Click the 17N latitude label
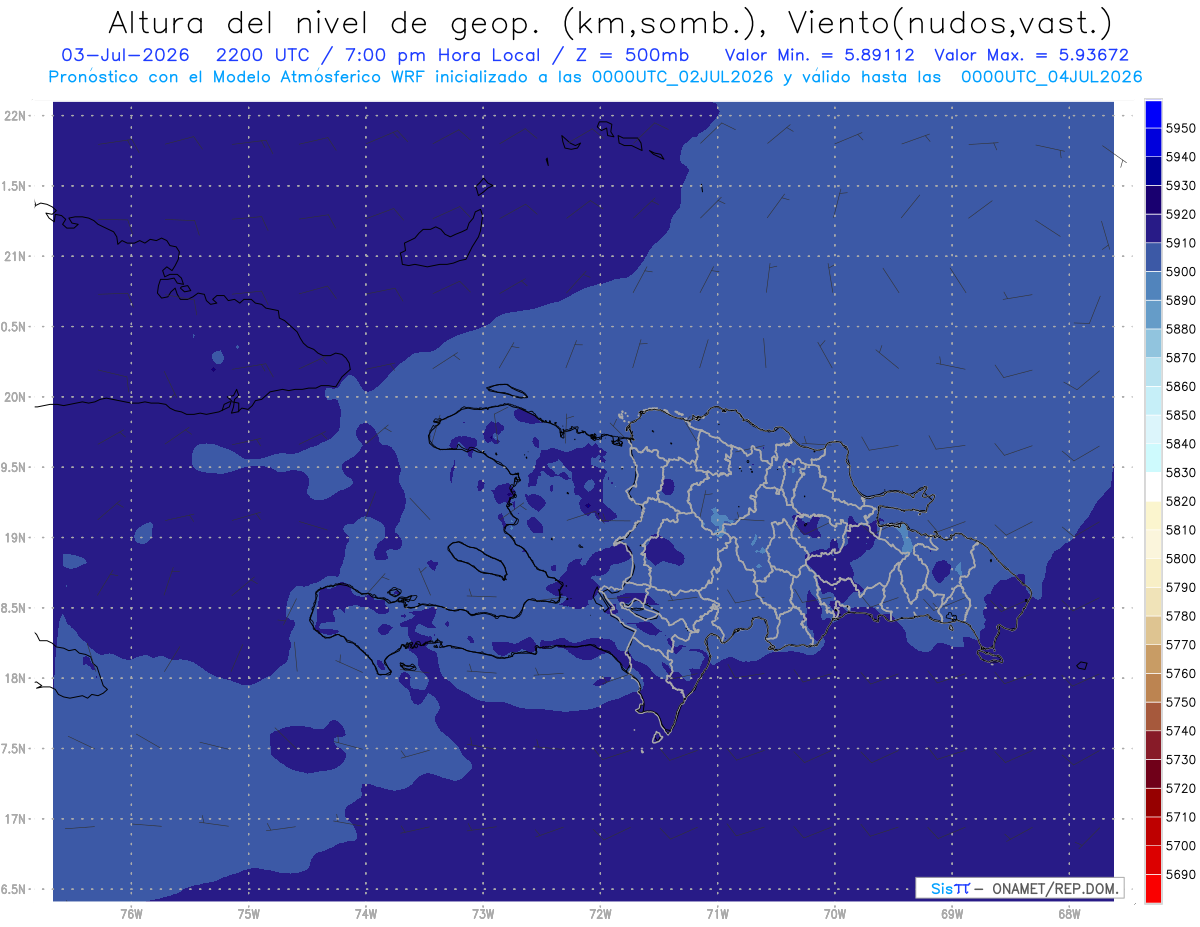This screenshot has width=1200, height=927. coord(16,819)
